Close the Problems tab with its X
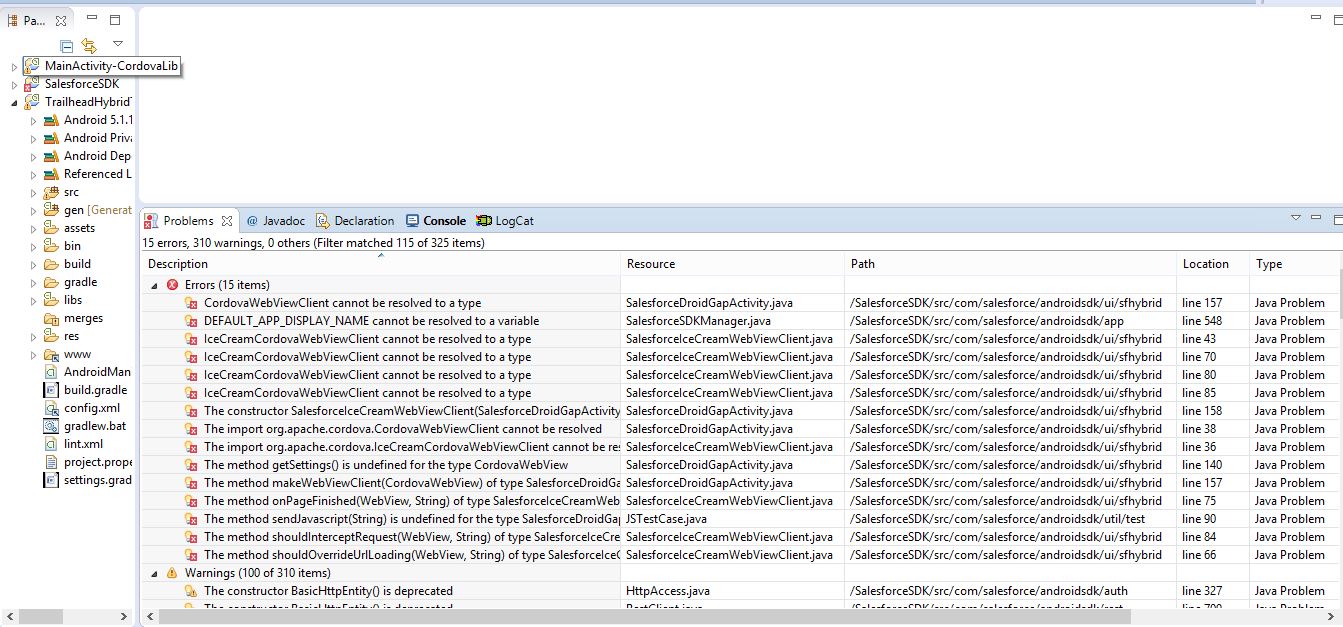Screen dimensions: 1343x627 (x=227, y=221)
